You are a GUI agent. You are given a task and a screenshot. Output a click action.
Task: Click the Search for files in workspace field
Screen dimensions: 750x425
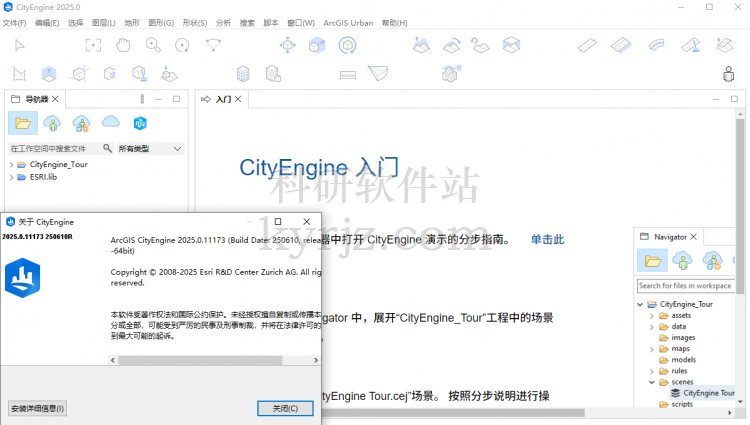click(x=685, y=285)
